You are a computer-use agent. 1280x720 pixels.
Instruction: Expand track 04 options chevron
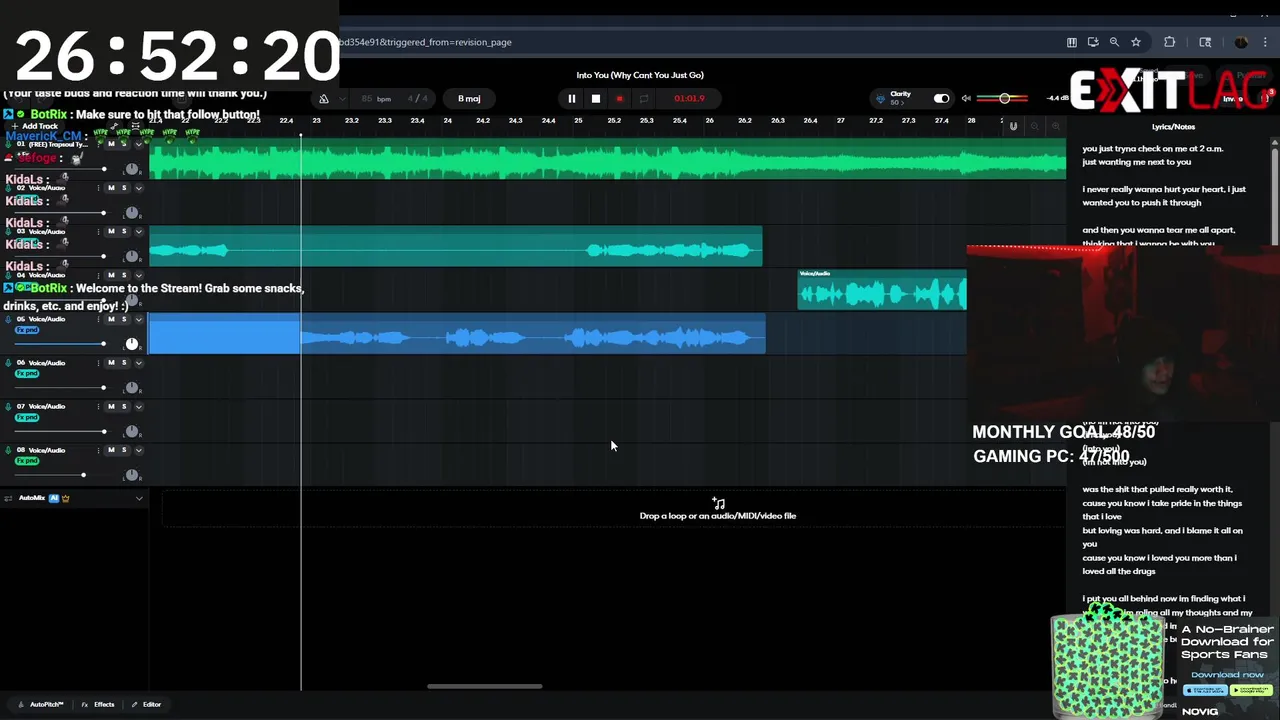[x=139, y=275]
